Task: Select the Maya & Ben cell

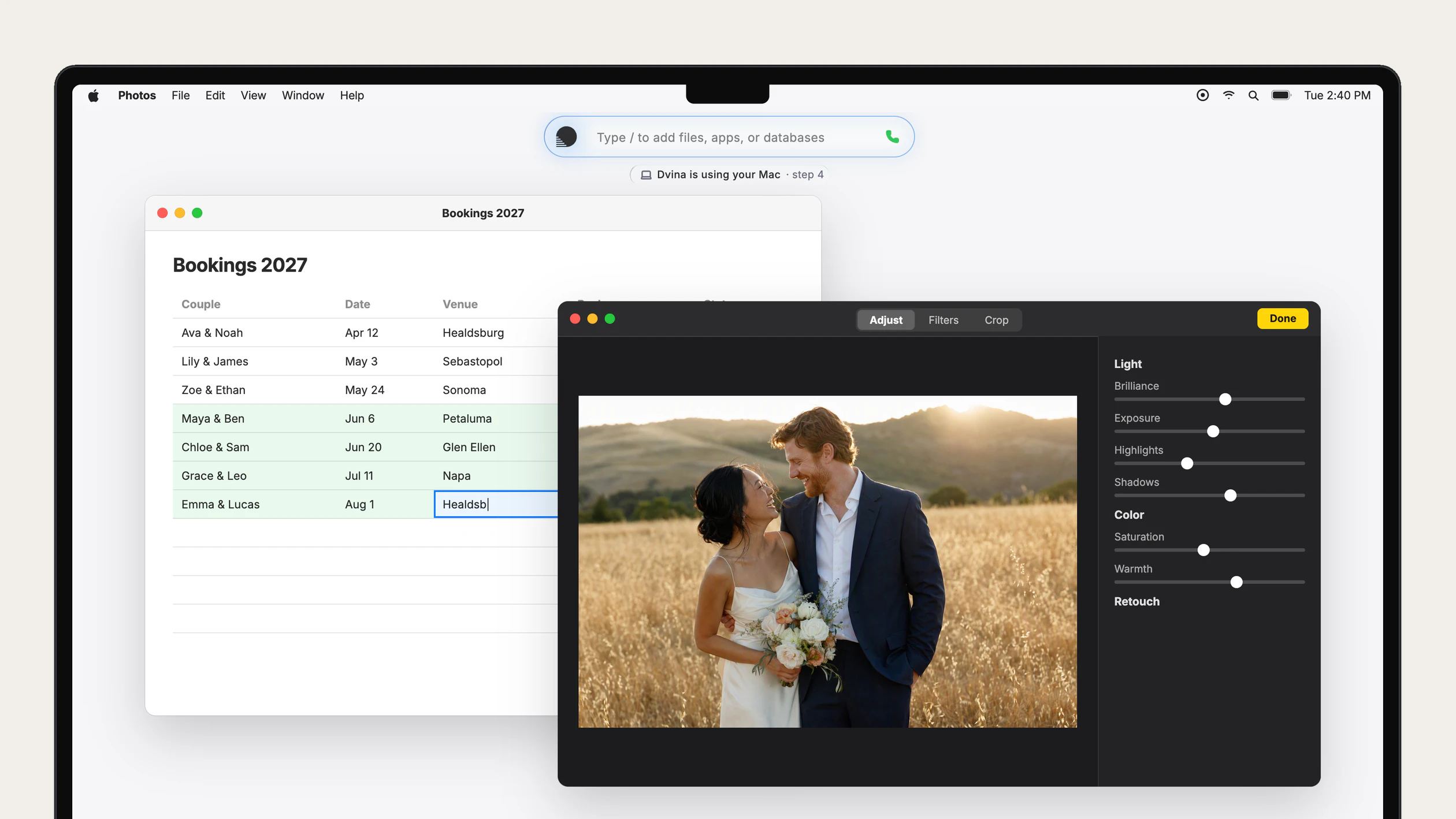Action: click(x=254, y=419)
